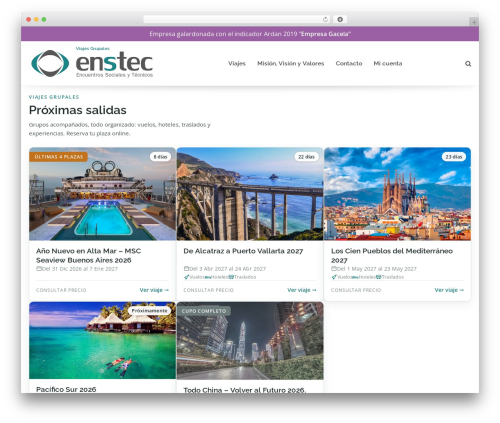Click the 8 días duration badge

point(160,157)
